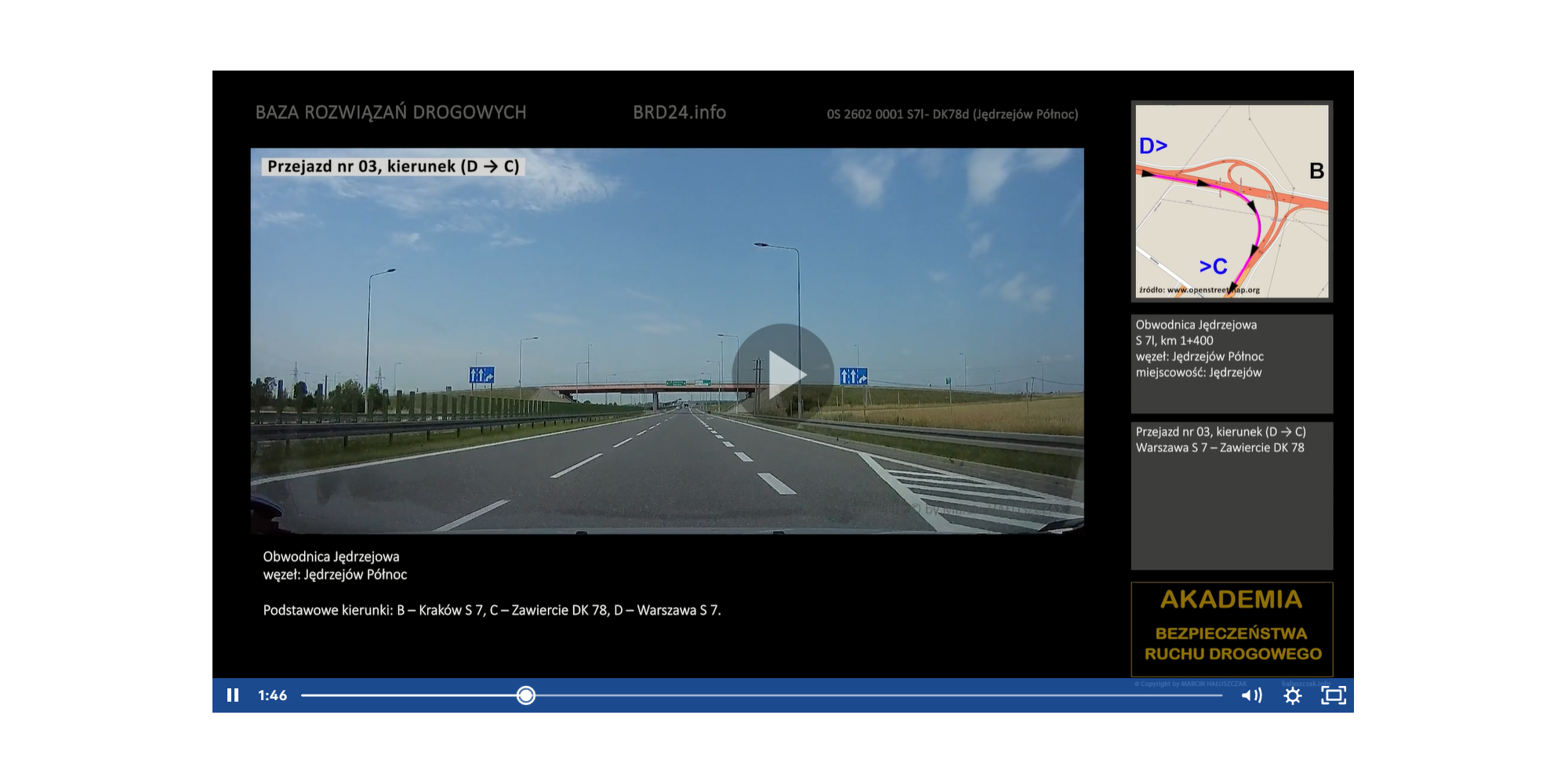
Task: Click 'Warszawa S 7 – Zawiercie DK 78' text
Action: coord(1220,448)
